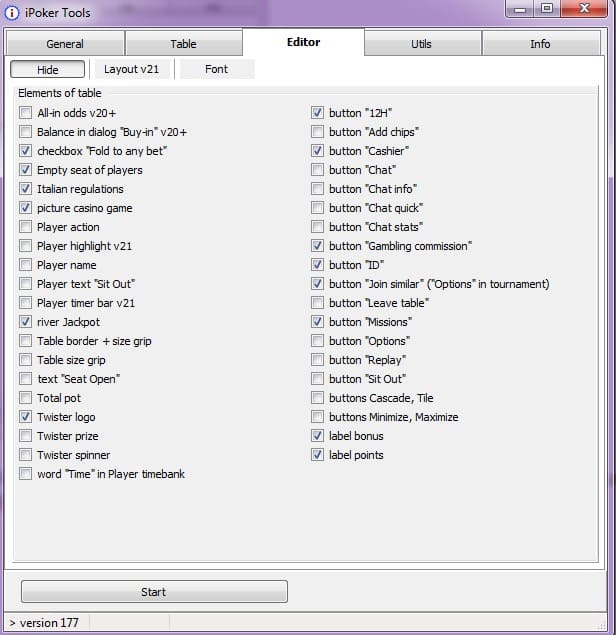Go to the Info tab
Viewport: 616px width, 635px height.
540,44
